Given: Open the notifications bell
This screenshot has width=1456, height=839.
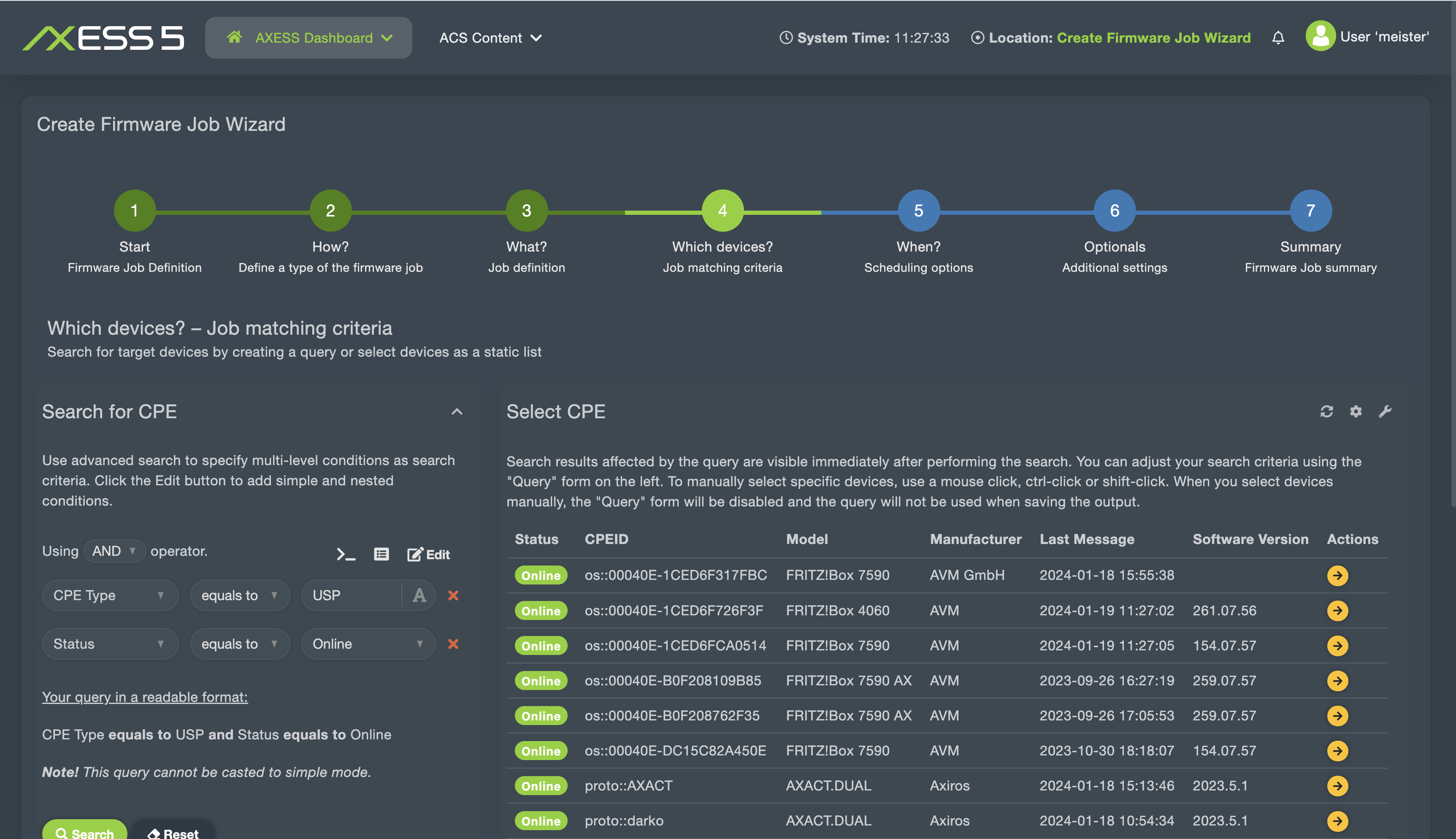Looking at the screenshot, I should click(1278, 38).
